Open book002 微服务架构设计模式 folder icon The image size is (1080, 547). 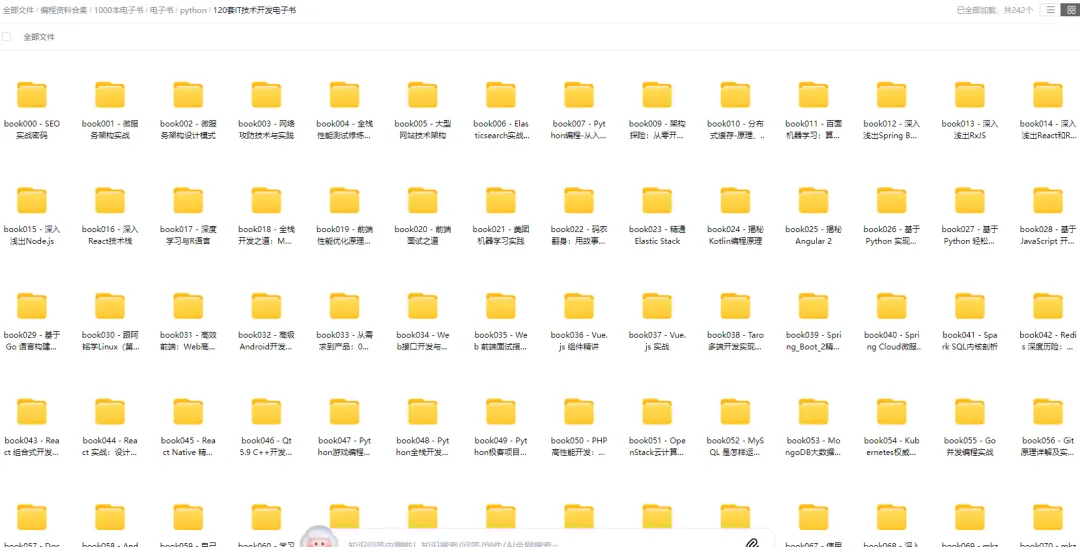[188, 95]
